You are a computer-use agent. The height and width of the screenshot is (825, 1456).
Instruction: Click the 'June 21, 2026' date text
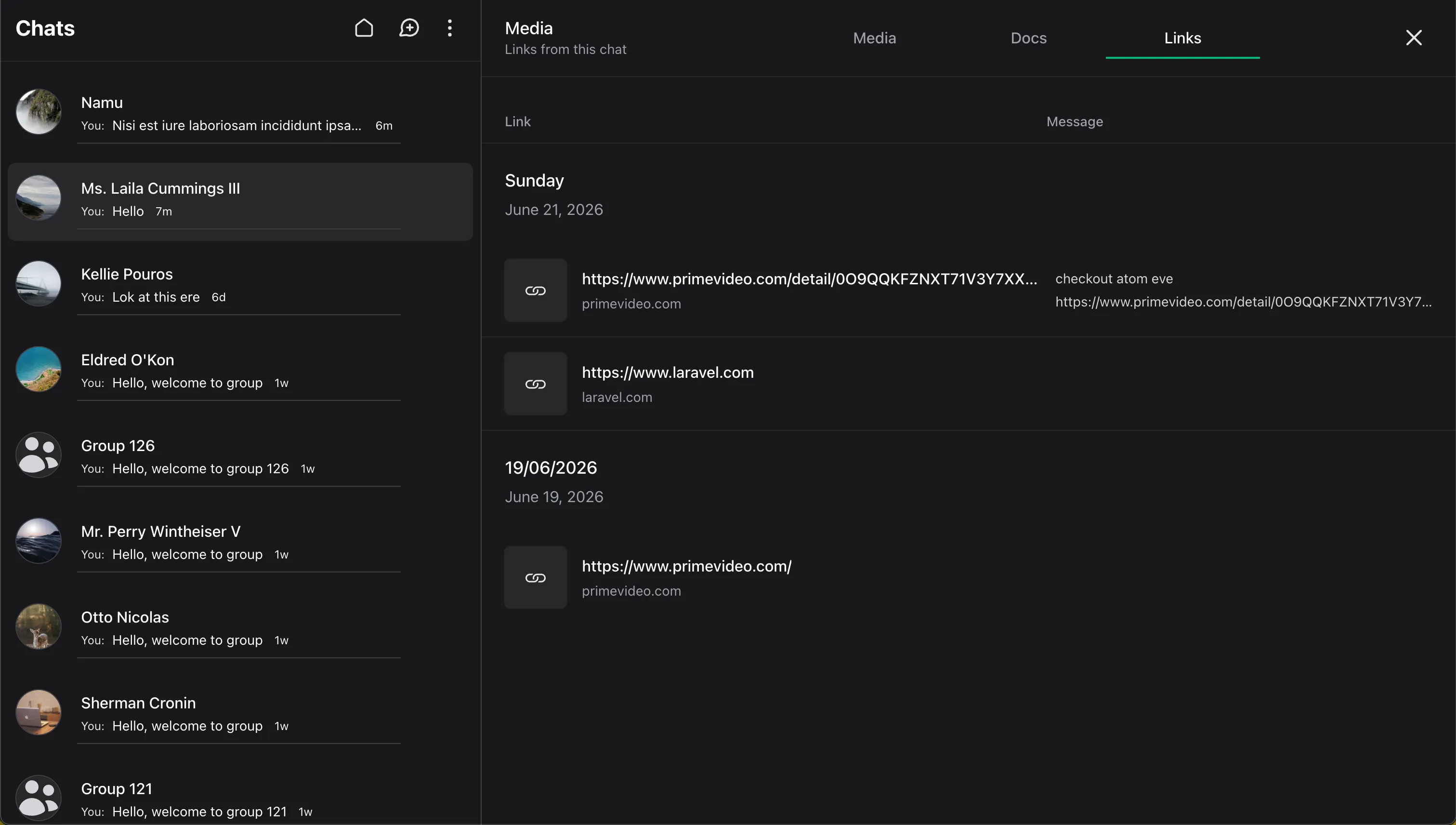[x=554, y=210]
